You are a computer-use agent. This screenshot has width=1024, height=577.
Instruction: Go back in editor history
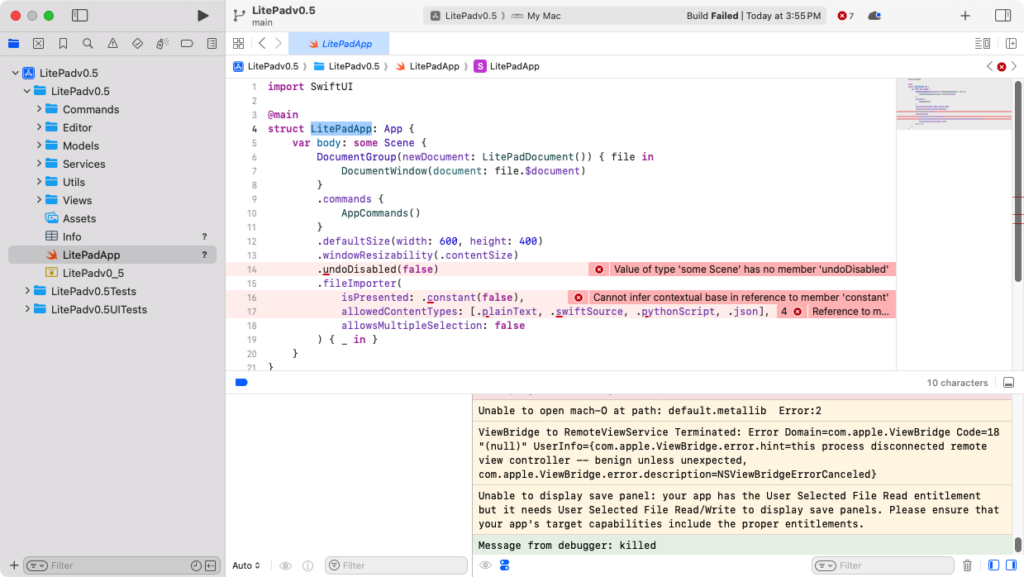pos(262,44)
